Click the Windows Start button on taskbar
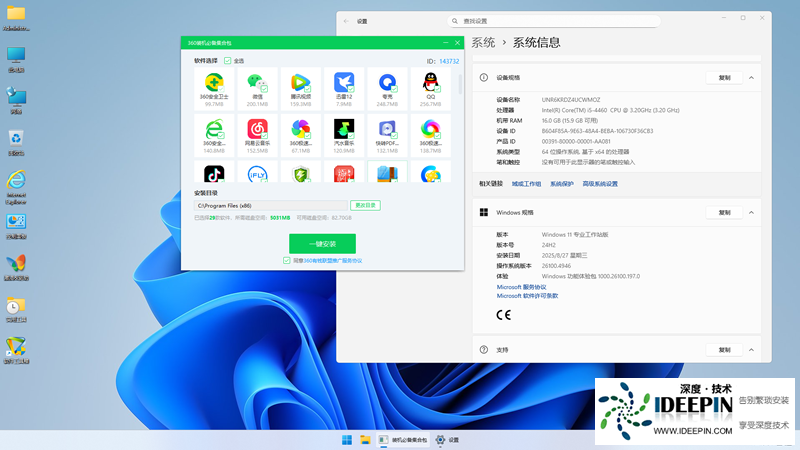The height and width of the screenshot is (450, 800). tap(347, 440)
